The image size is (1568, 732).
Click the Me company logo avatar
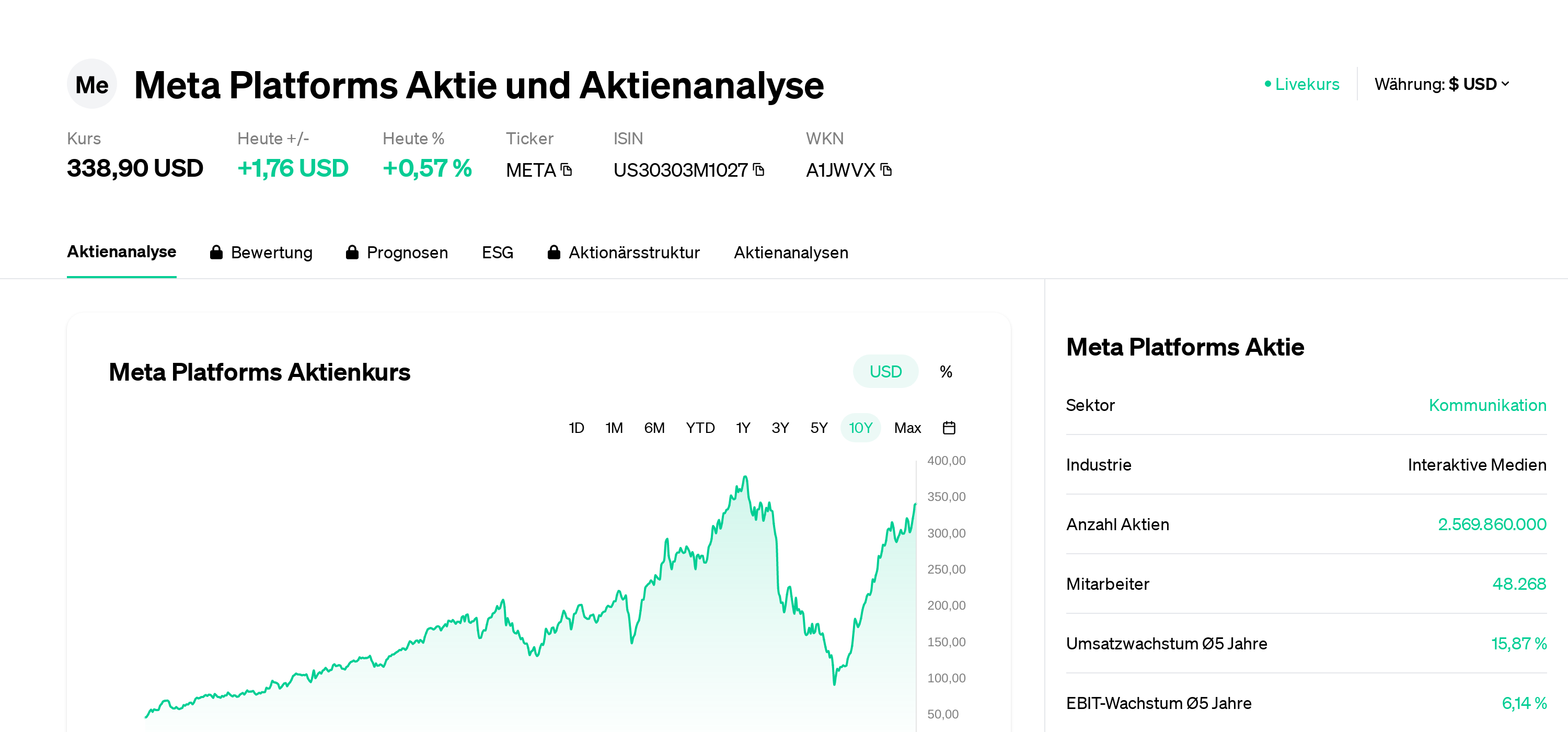91,84
